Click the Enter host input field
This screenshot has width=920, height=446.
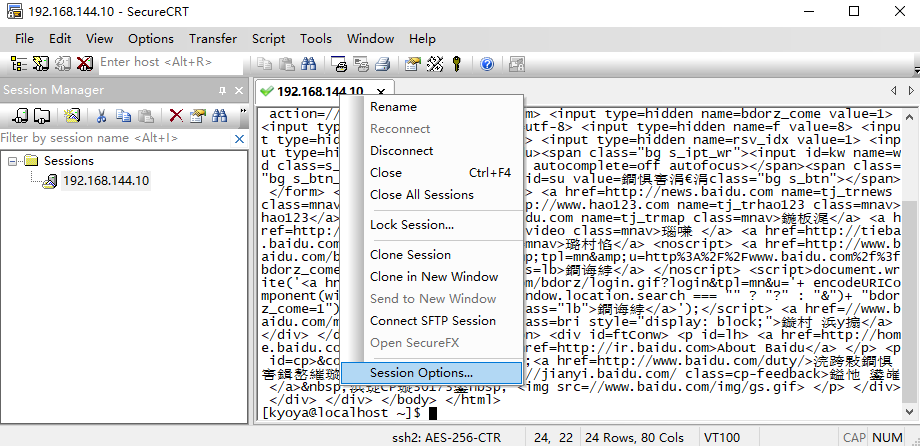(170, 62)
